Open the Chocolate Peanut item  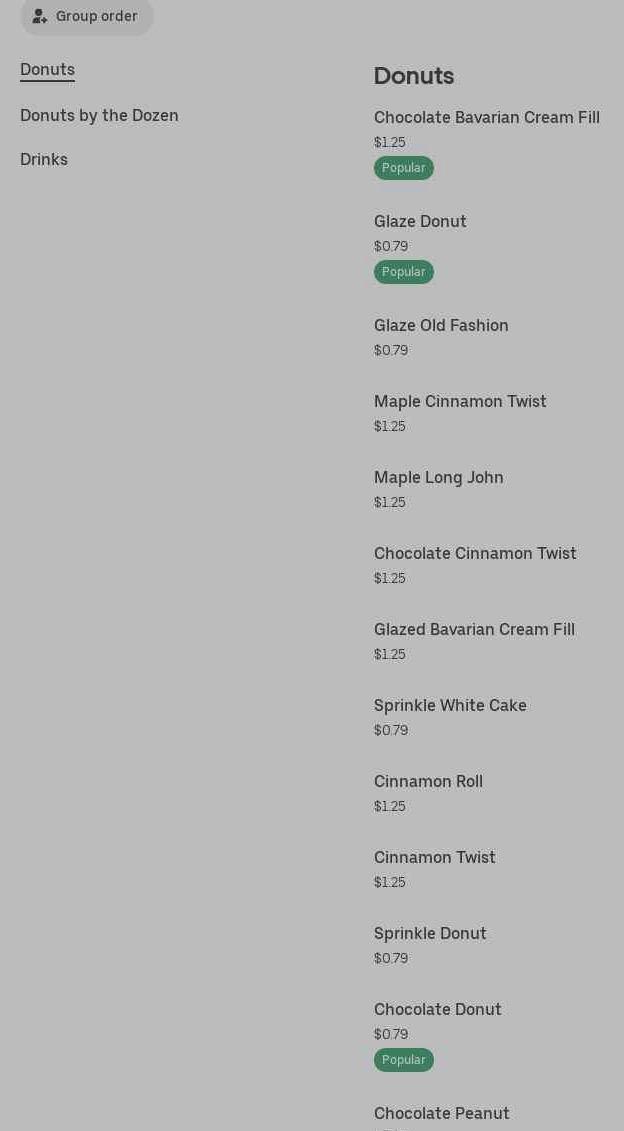pyautogui.click(x=441, y=1113)
